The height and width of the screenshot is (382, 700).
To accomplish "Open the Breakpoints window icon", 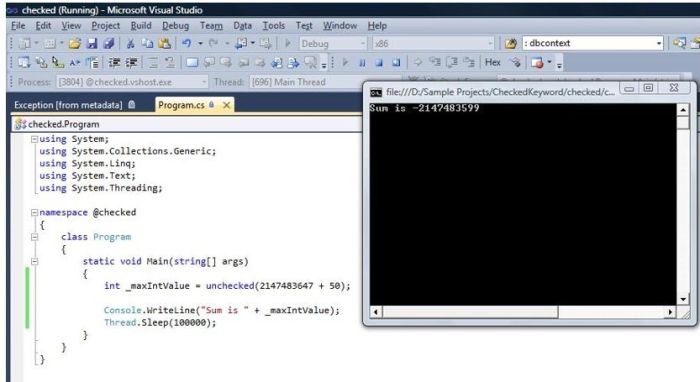I will pyautogui.click(x=537, y=62).
